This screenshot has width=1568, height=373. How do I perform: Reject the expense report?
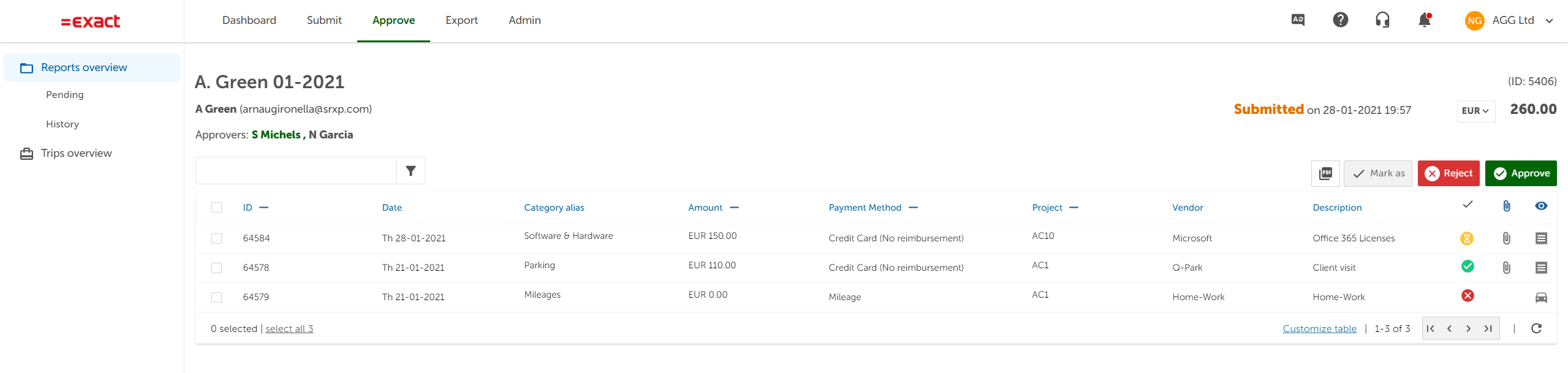(x=1449, y=173)
